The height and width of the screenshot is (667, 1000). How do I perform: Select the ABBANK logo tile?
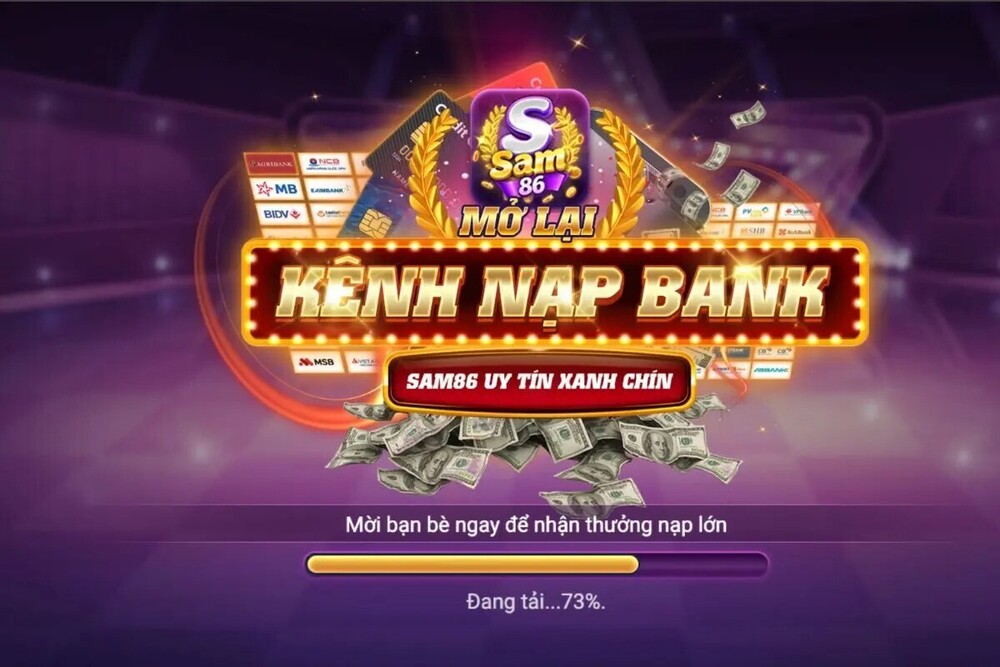pos(770,369)
